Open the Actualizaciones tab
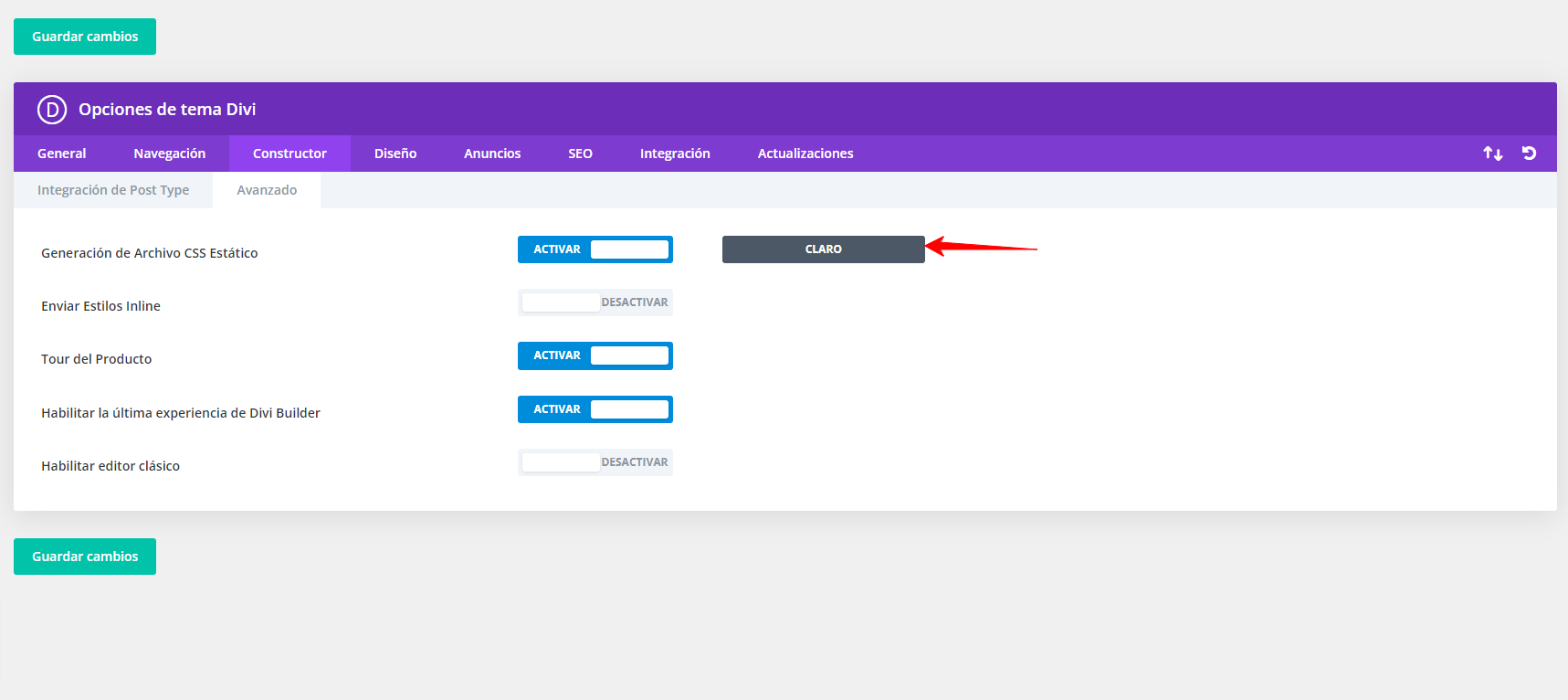The image size is (1568, 700). [805, 154]
